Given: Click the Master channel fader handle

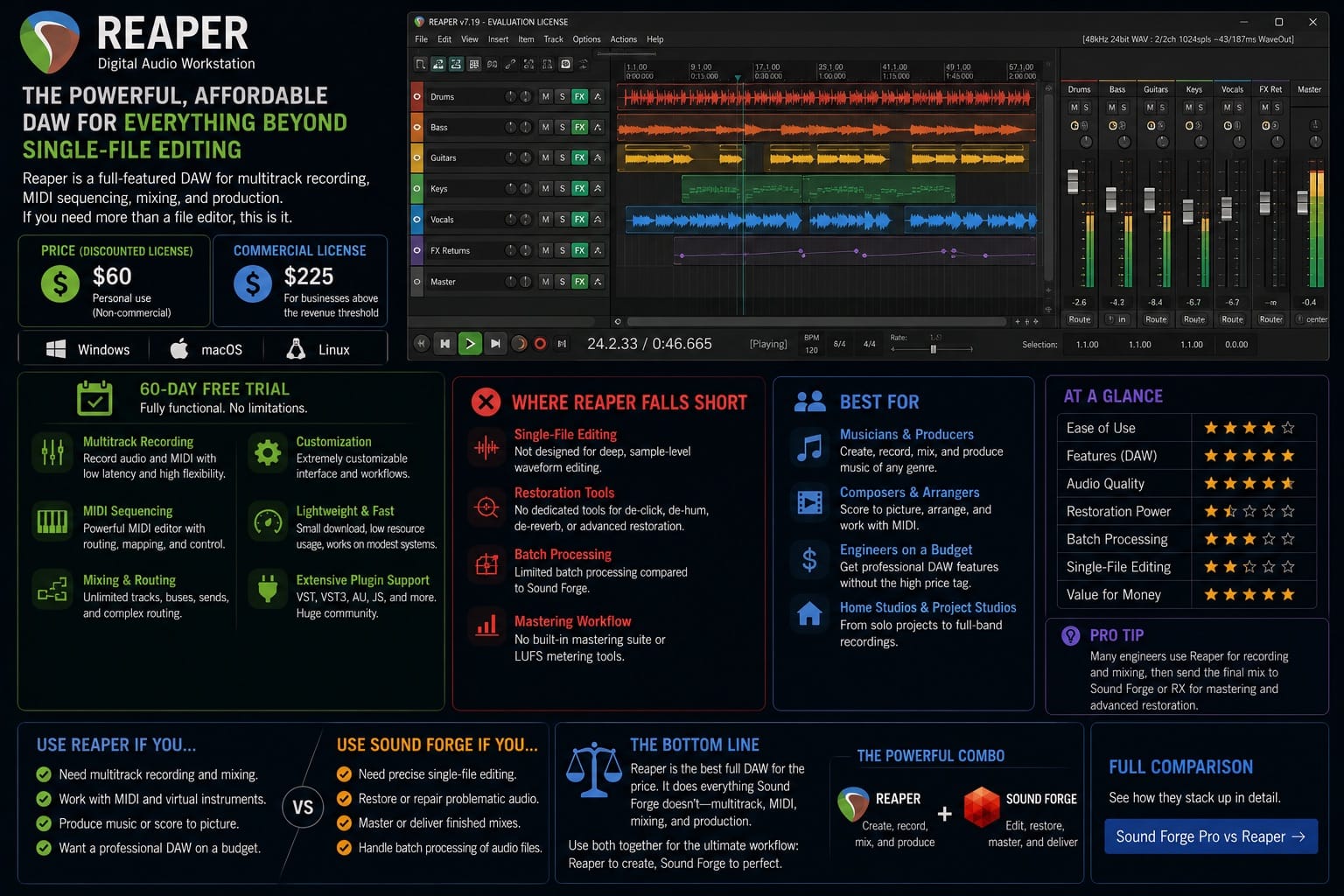Looking at the screenshot, I should [1303, 202].
